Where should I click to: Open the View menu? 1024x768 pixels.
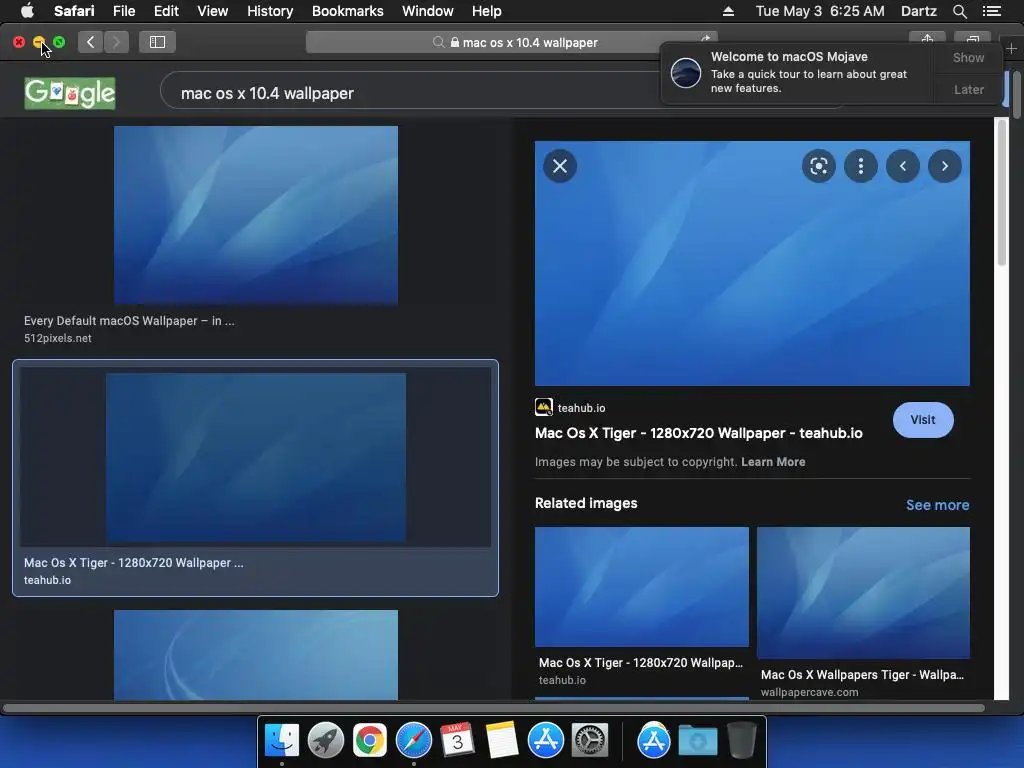(212, 11)
